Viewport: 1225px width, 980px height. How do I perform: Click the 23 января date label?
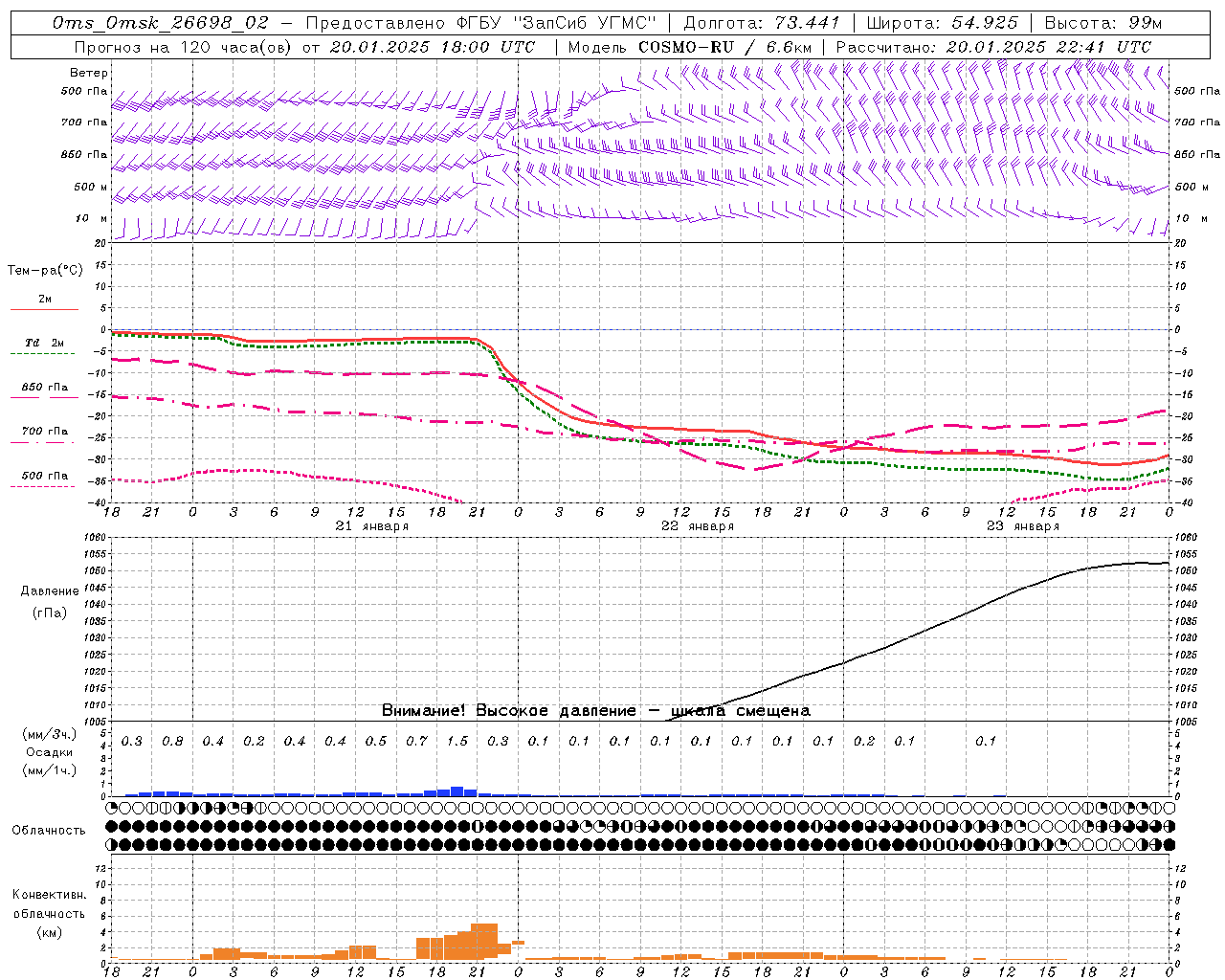(1023, 526)
